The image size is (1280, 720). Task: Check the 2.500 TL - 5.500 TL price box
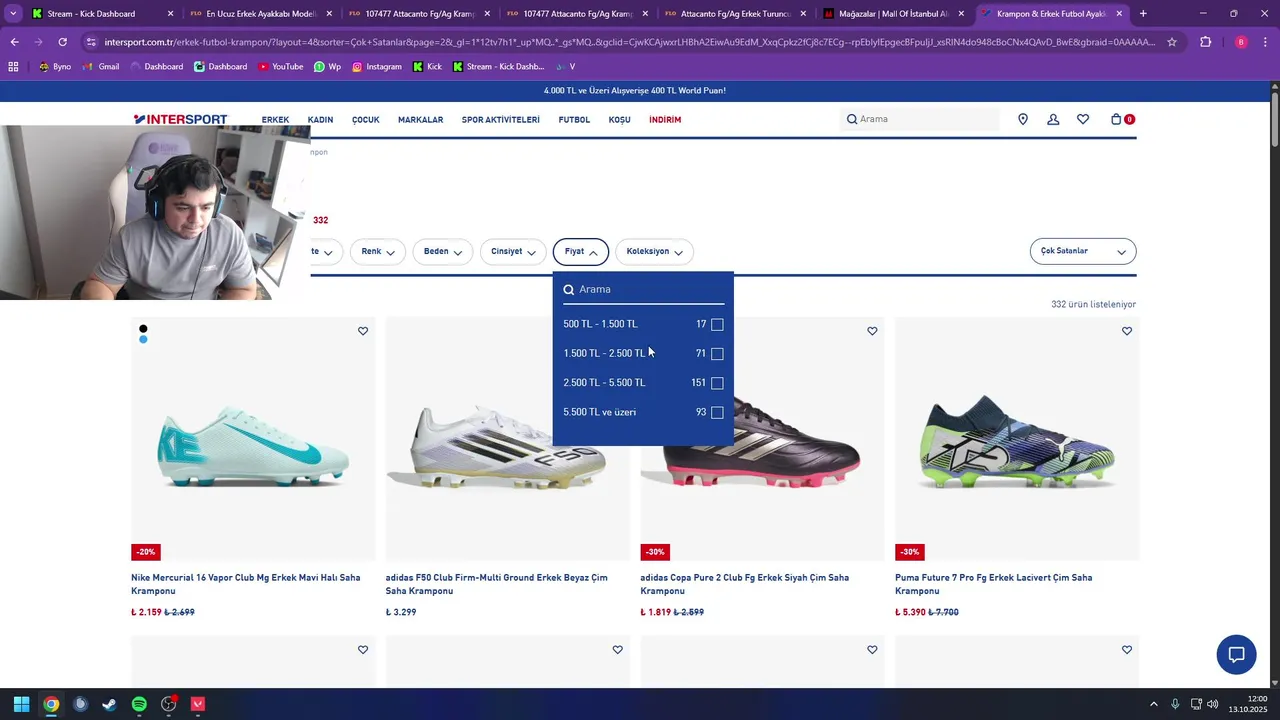pos(717,383)
